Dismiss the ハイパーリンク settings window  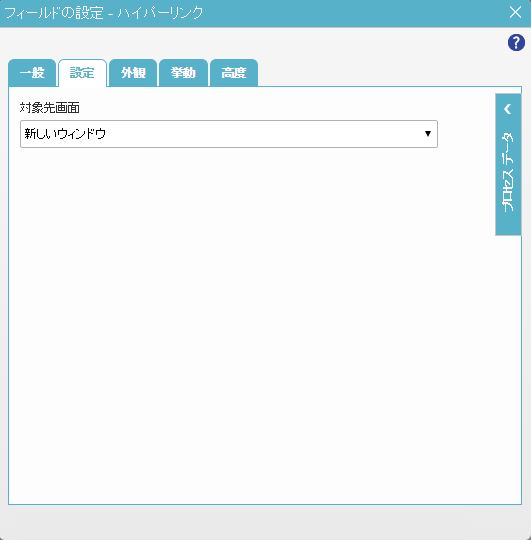pyautogui.click(x=515, y=12)
